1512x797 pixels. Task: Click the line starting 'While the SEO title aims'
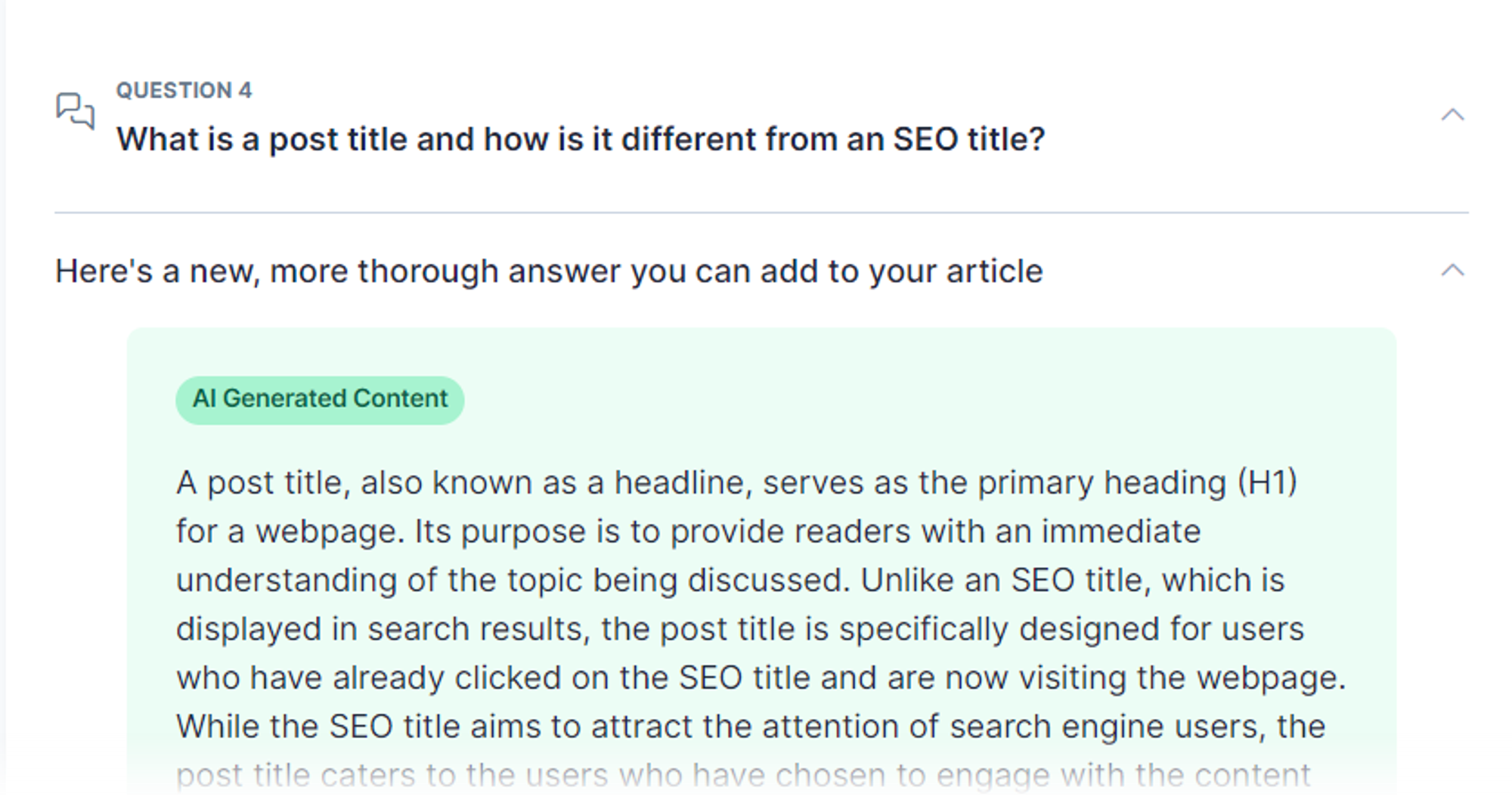pos(751,727)
